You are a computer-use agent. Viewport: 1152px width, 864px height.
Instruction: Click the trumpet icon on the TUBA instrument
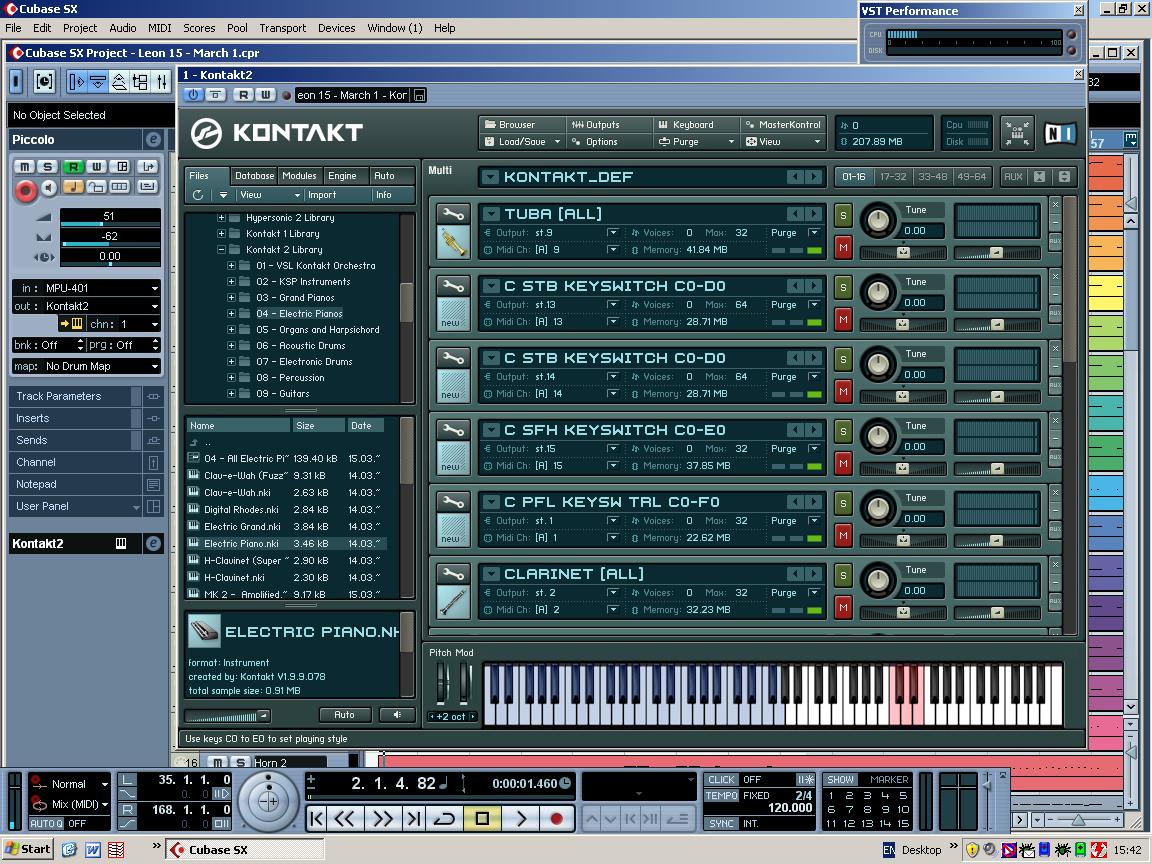coord(453,242)
